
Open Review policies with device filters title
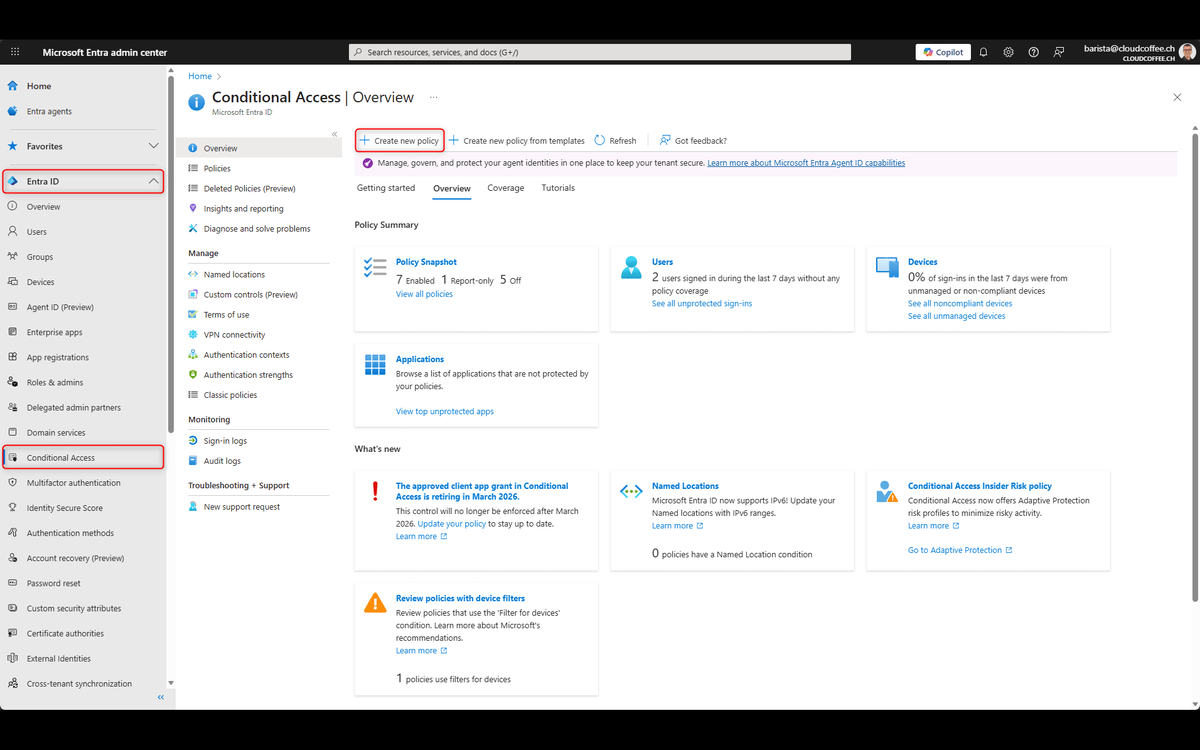pyautogui.click(x=460, y=598)
